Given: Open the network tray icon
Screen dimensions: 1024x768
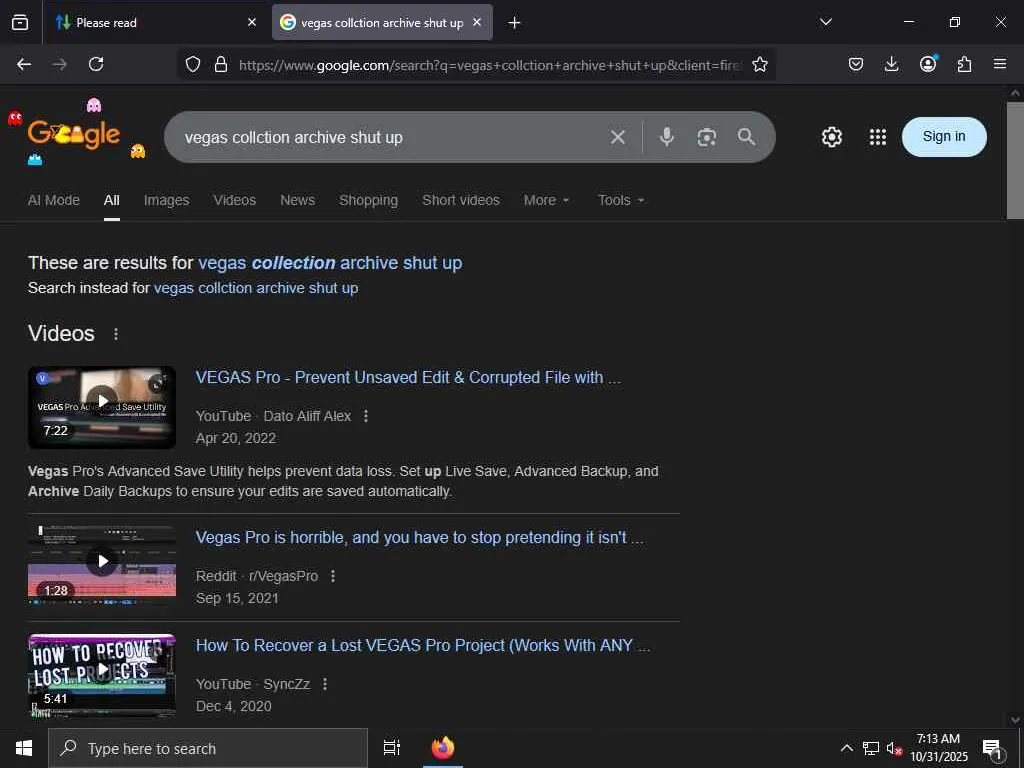Looking at the screenshot, I should pos(870,748).
